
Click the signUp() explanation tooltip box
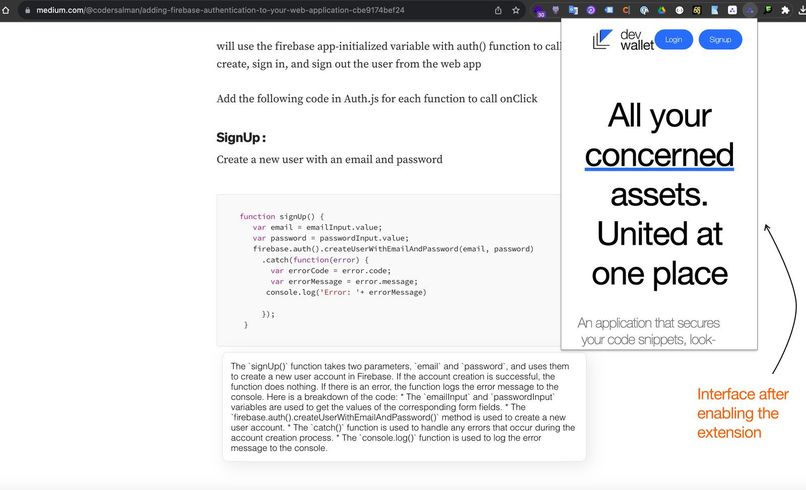tap(404, 407)
